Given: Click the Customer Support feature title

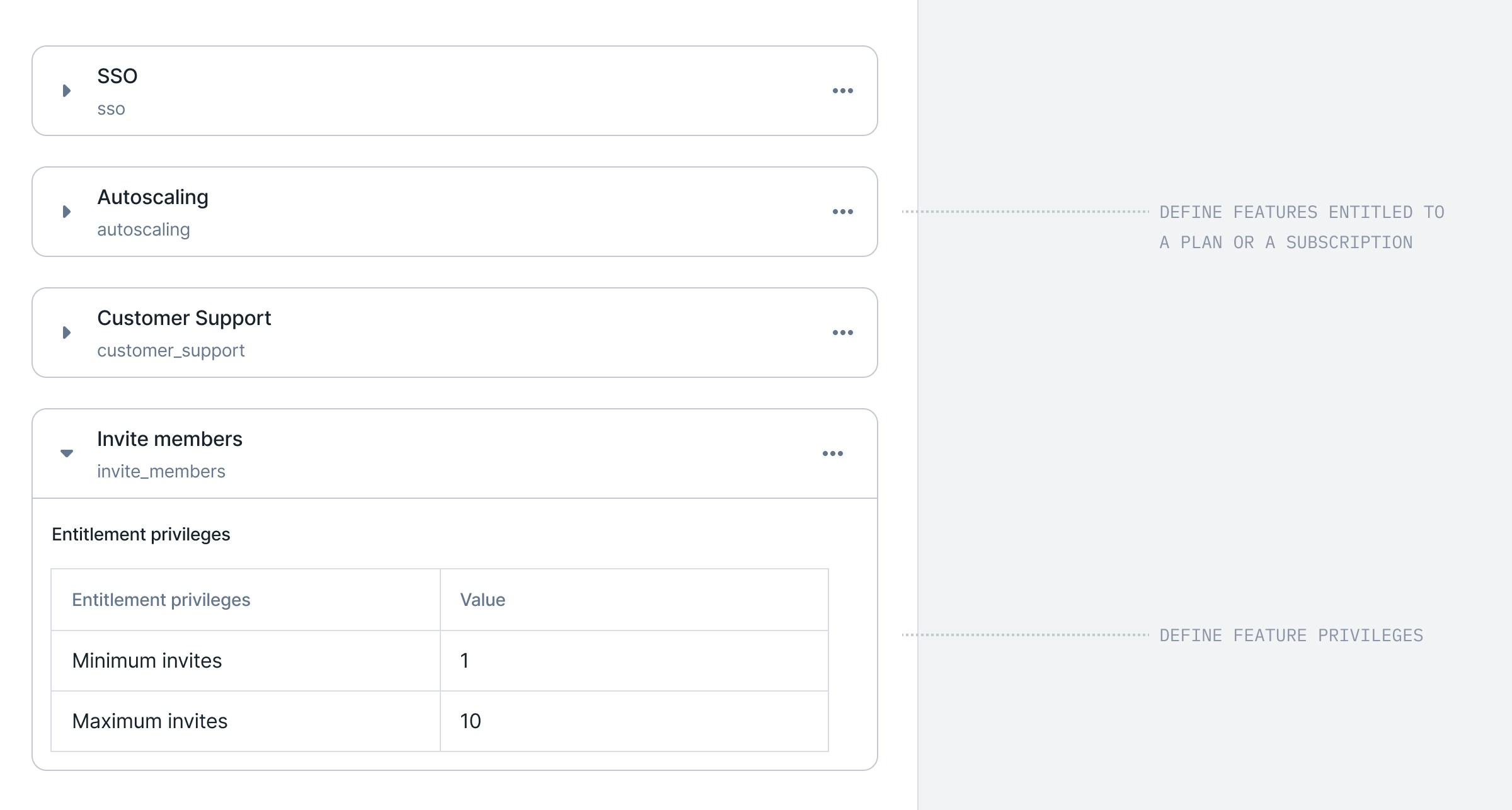Looking at the screenshot, I should [184, 318].
